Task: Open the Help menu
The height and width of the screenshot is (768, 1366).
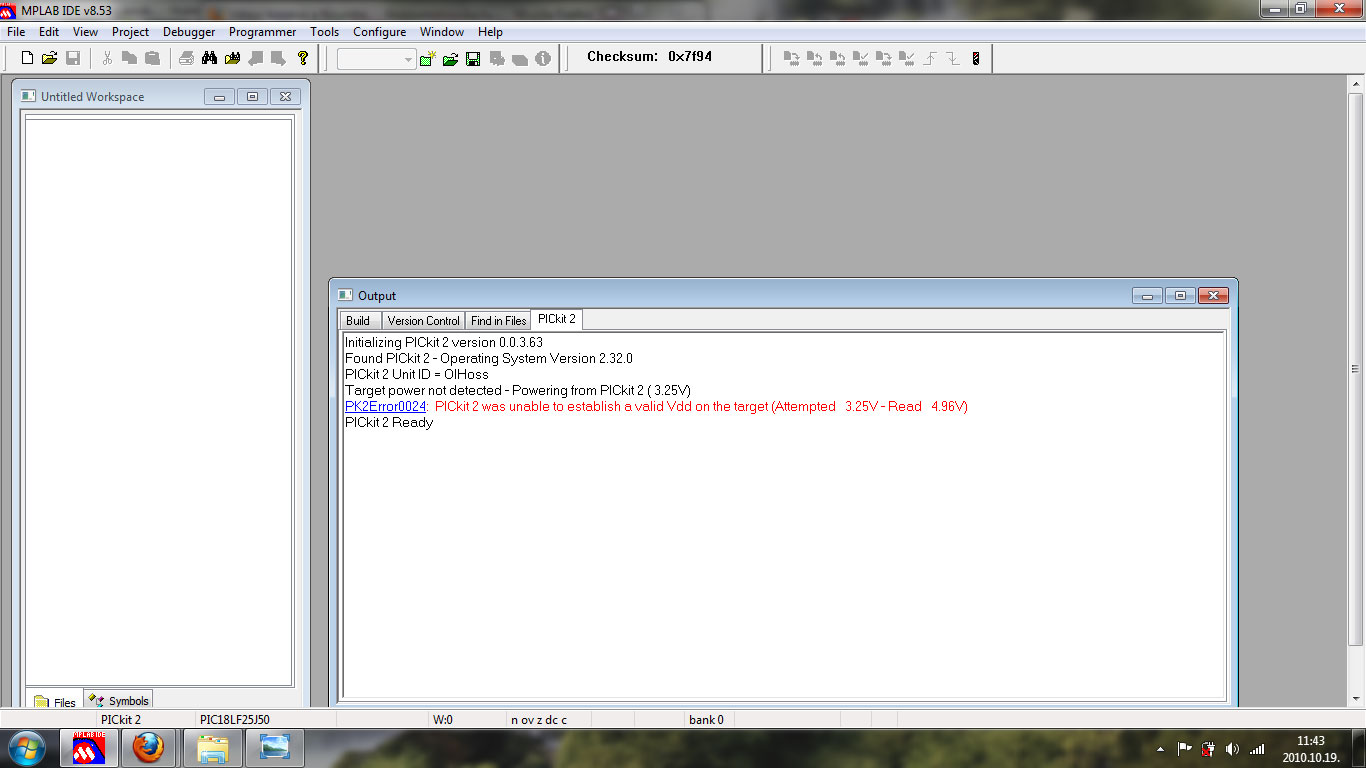Action: click(x=490, y=32)
